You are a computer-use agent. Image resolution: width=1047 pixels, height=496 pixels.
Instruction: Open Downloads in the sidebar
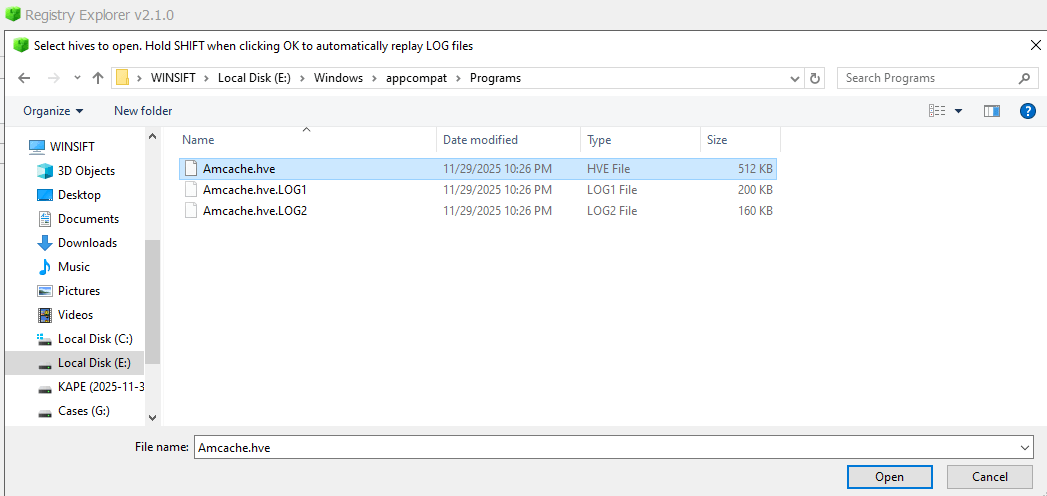[x=87, y=243]
